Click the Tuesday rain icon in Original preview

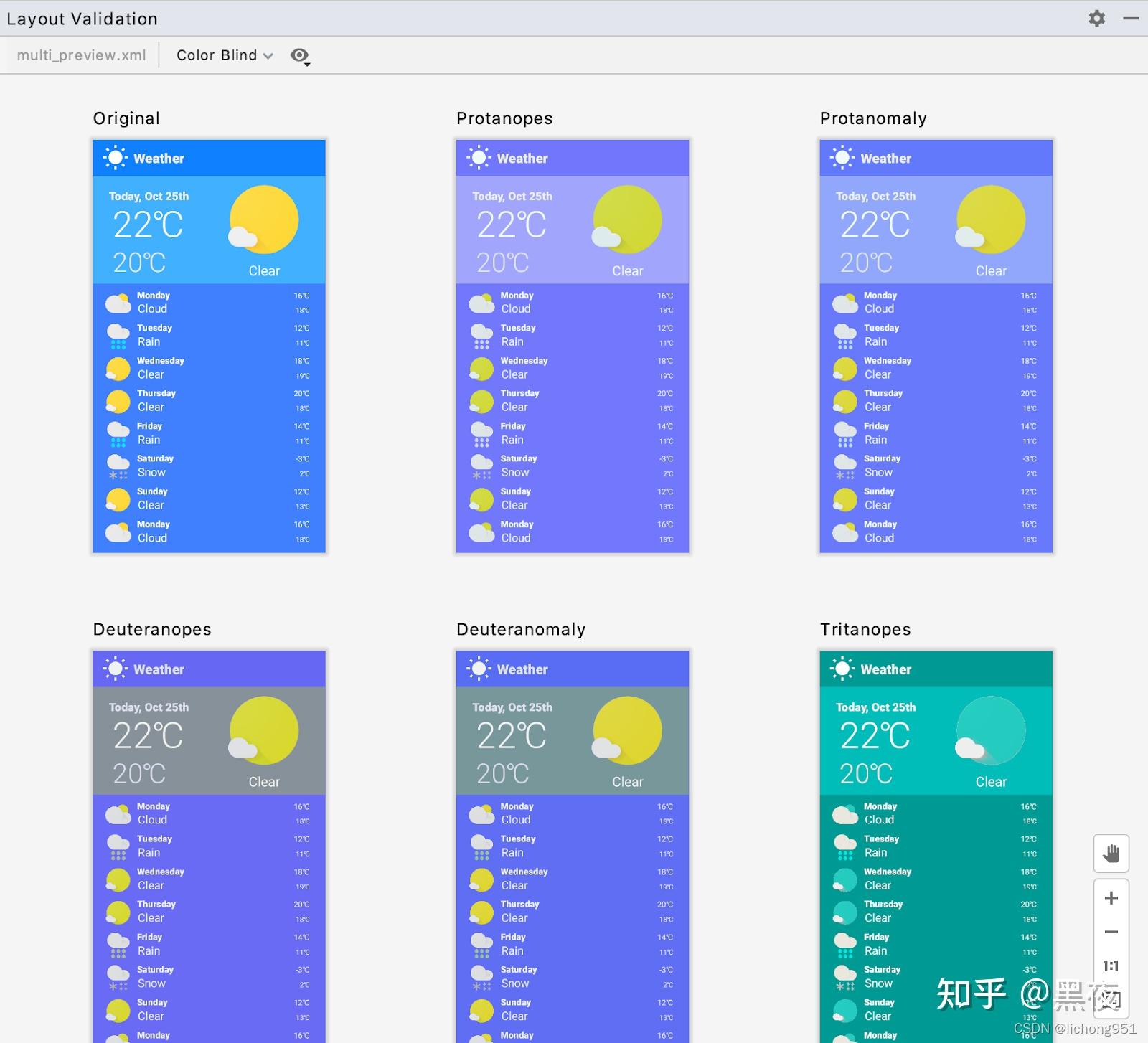118,334
